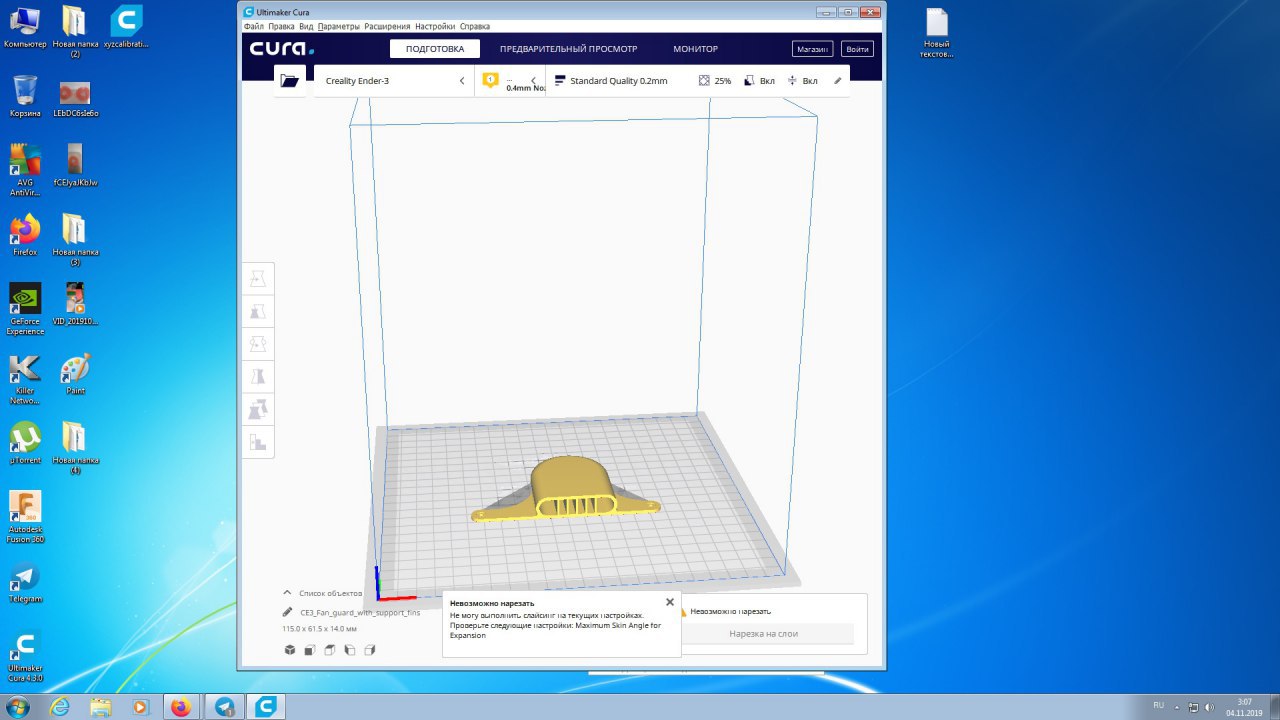The width and height of the screenshot is (1280, 720).
Task: Expand the 0.4mm nozzle material selector
Action: click(510, 81)
